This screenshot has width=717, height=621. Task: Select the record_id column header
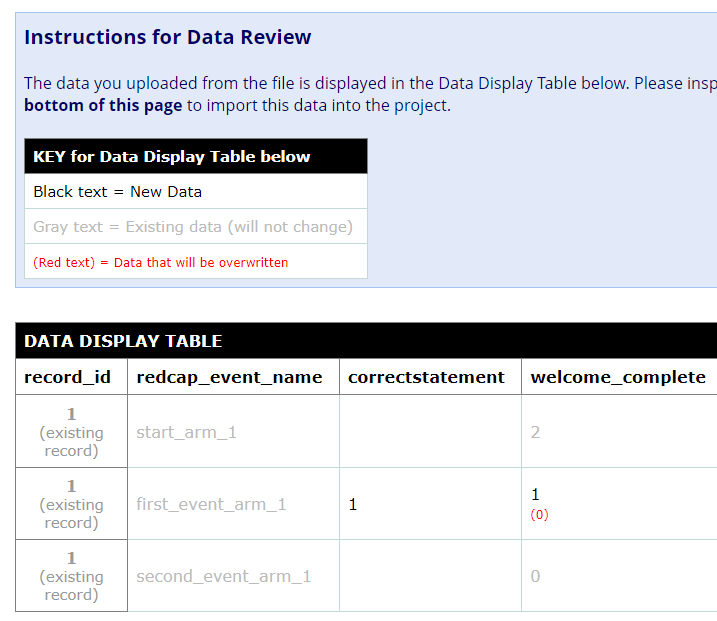(68, 377)
